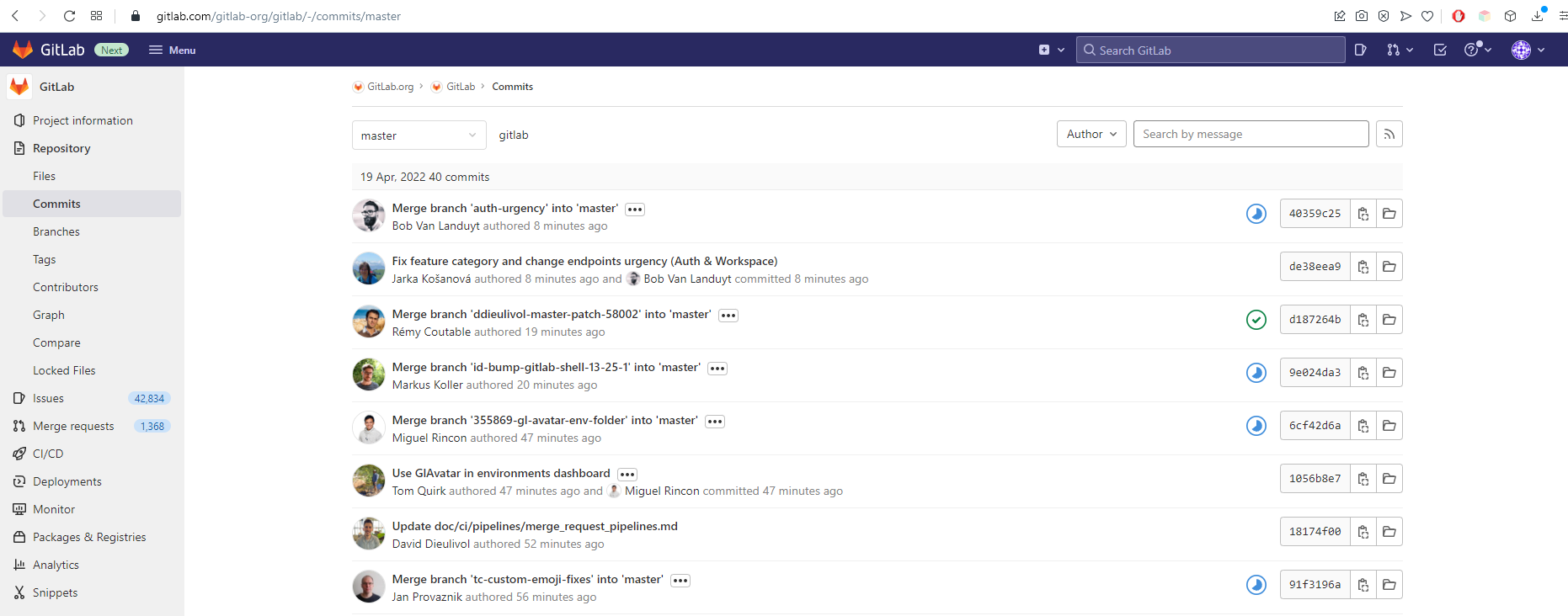
Task: Copy commit SHA 1056b8e7
Action: pos(1363,479)
